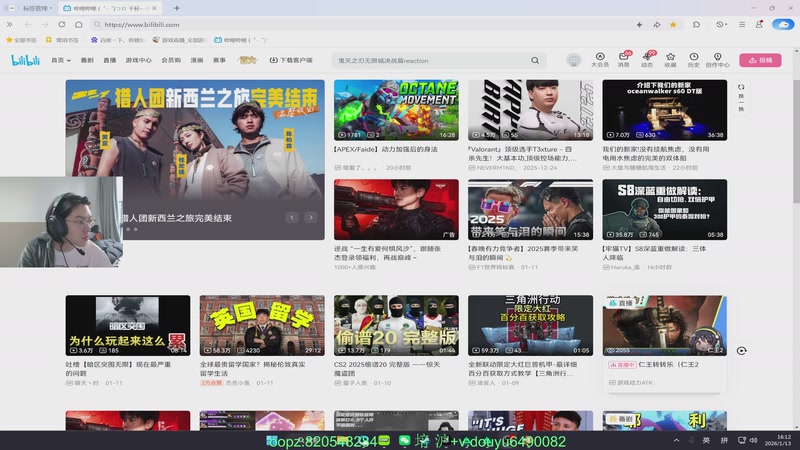The height and width of the screenshot is (450, 800).
Task: Click the browser account profile icon
Action: (759, 24)
